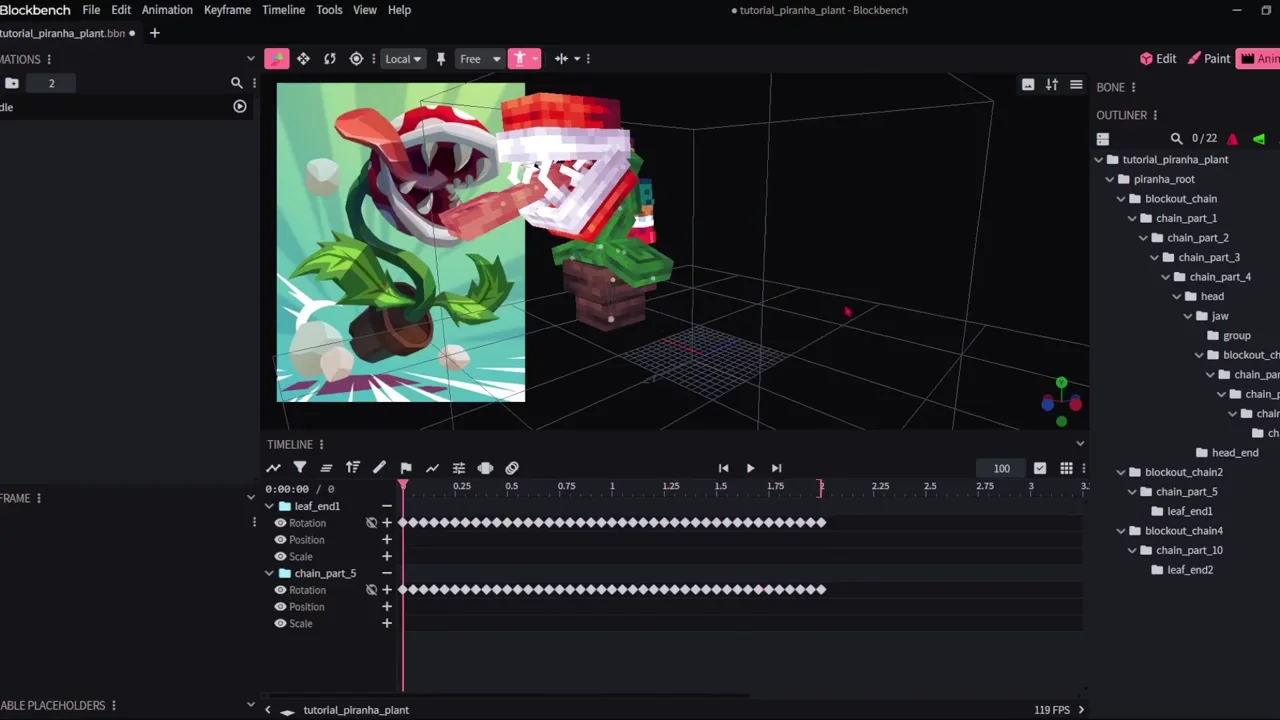Collapse leaf_end1 timeline group
1280x720 pixels.
[269, 506]
